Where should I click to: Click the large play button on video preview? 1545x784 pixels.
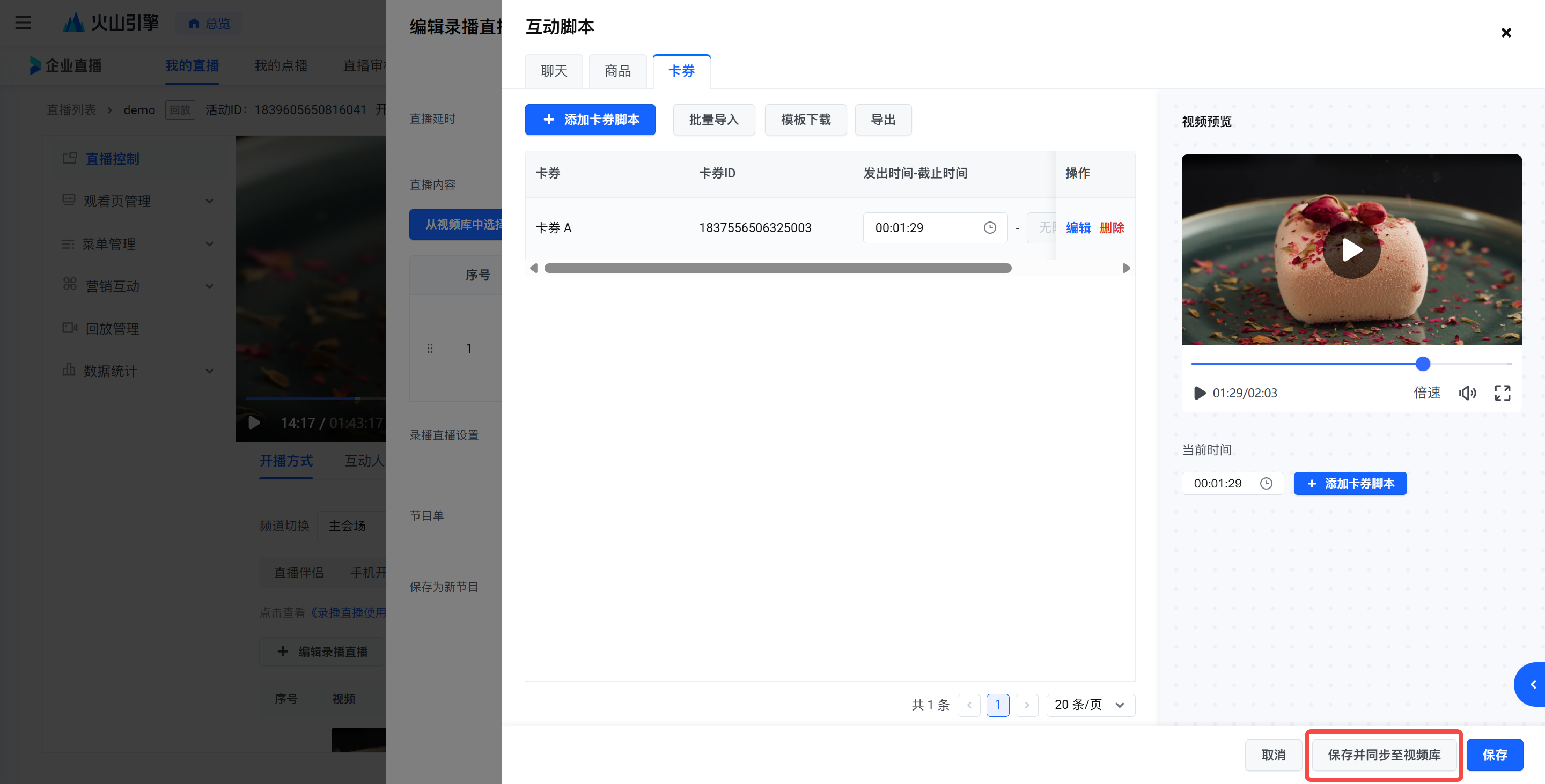1351,250
